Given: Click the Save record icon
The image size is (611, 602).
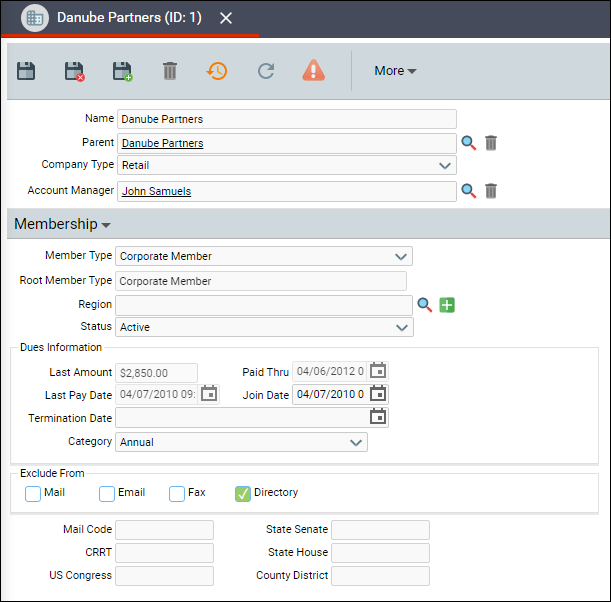Looking at the screenshot, I should click(26, 71).
